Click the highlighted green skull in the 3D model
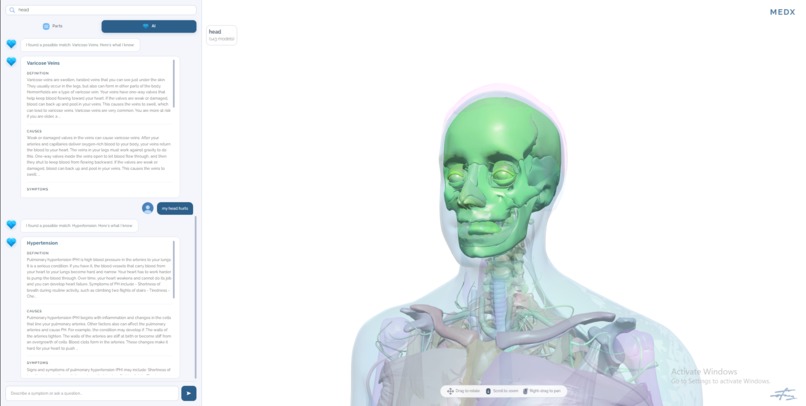 [501, 175]
